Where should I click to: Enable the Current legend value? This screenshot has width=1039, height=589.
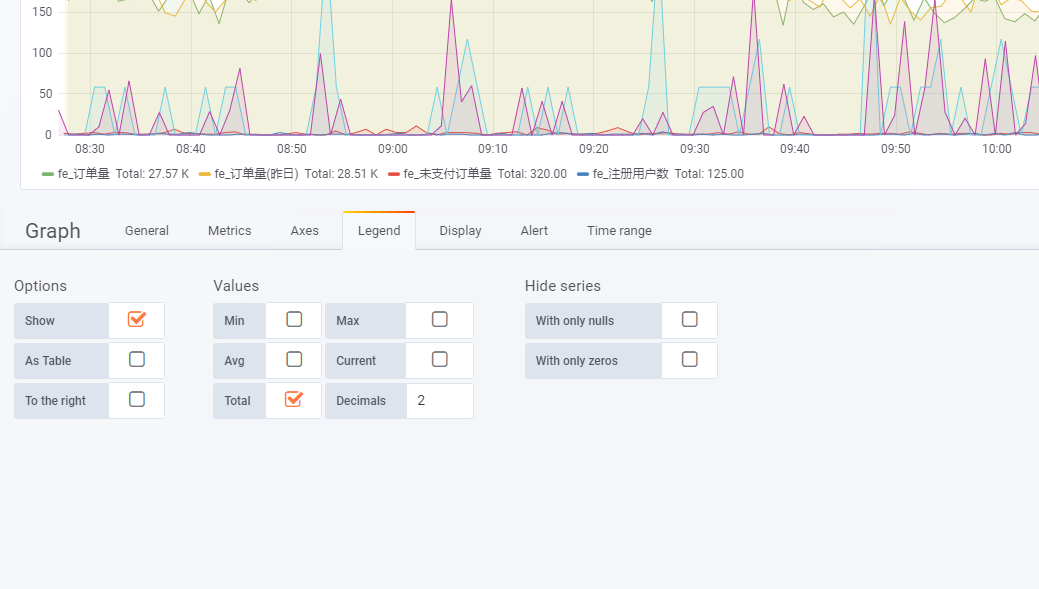[x=439, y=359]
